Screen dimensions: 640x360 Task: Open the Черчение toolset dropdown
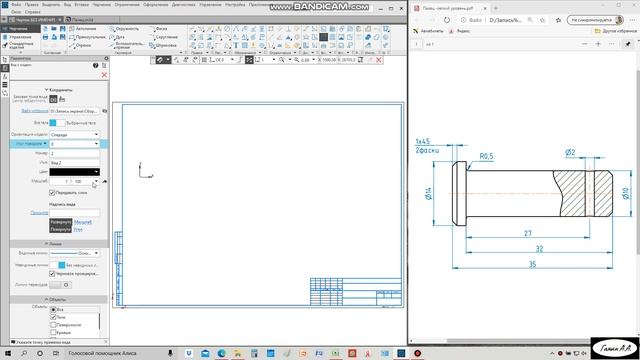(19, 29)
